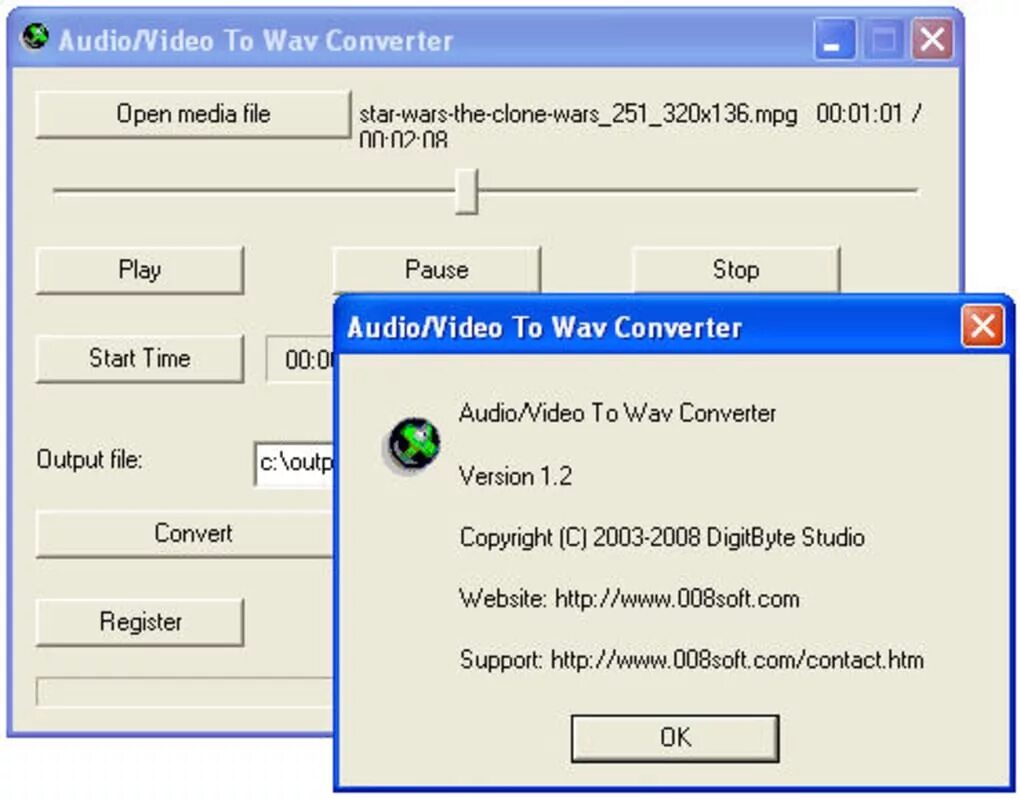Image resolution: width=1020 pixels, height=799 pixels.
Task: Click the elapsed time 00:01:01 readout
Action: click(x=859, y=114)
